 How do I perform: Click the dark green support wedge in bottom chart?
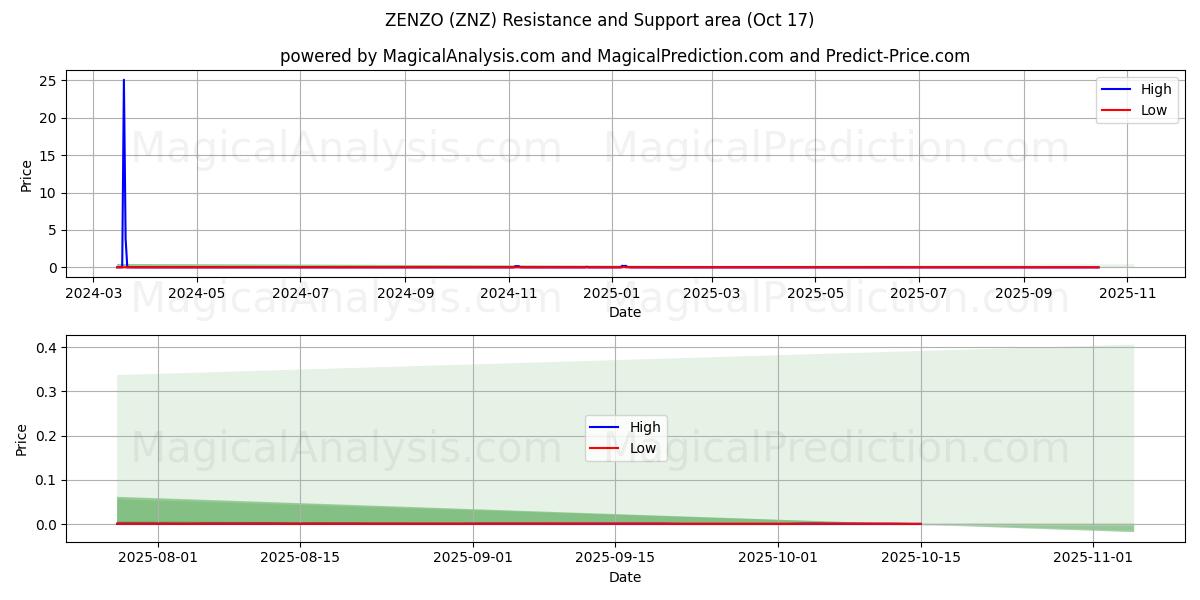point(200,511)
